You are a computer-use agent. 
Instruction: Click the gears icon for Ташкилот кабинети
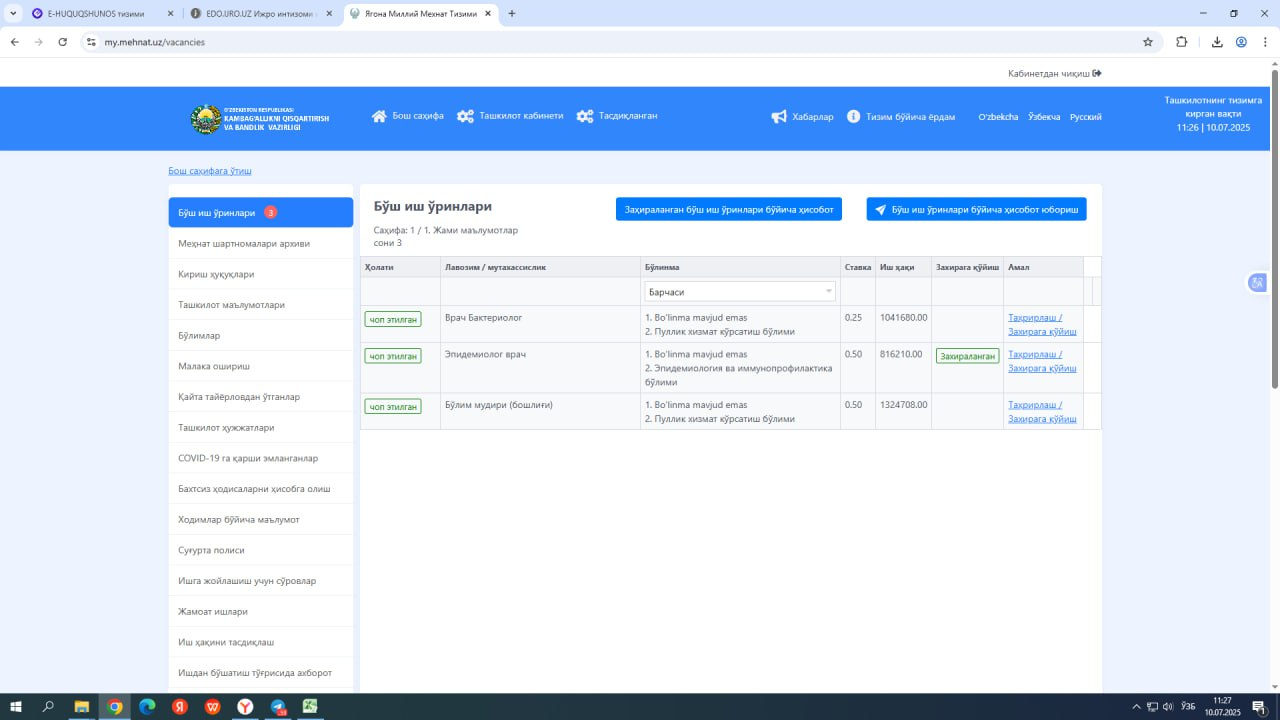pyautogui.click(x=465, y=116)
